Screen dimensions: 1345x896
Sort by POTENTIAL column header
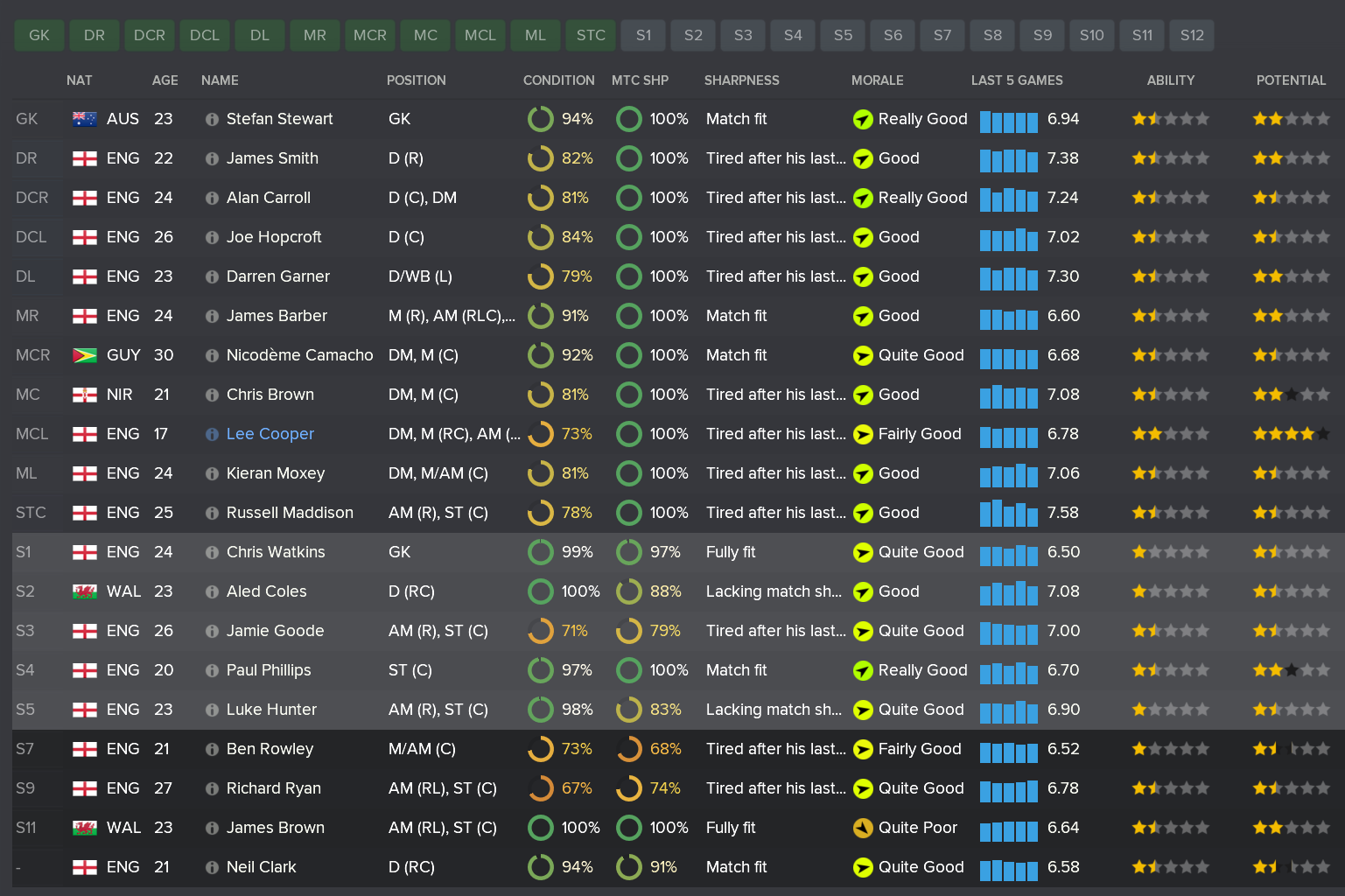point(1291,80)
